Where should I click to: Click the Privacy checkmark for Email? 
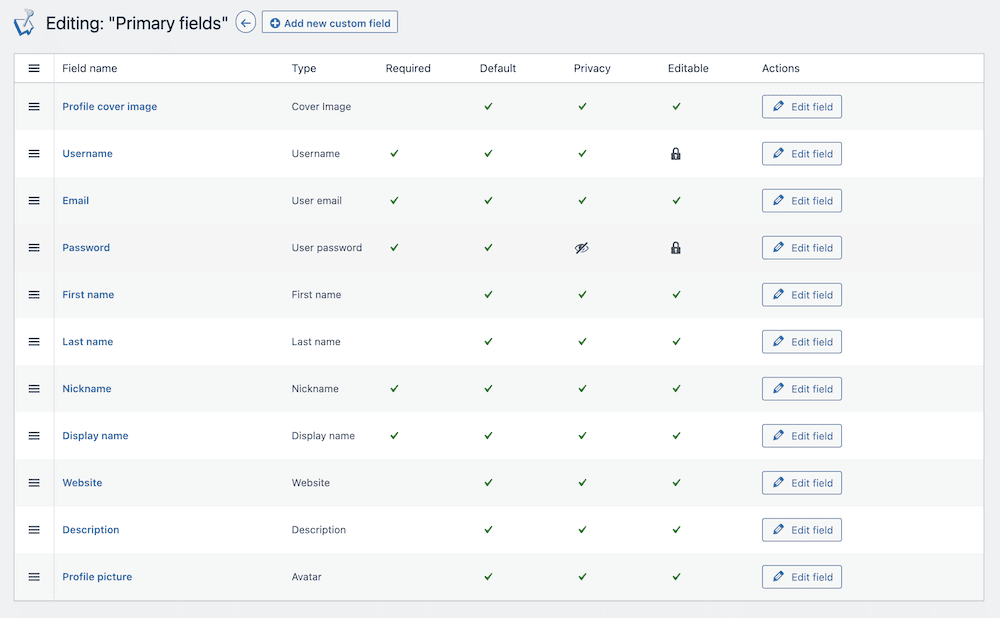click(x=582, y=200)
